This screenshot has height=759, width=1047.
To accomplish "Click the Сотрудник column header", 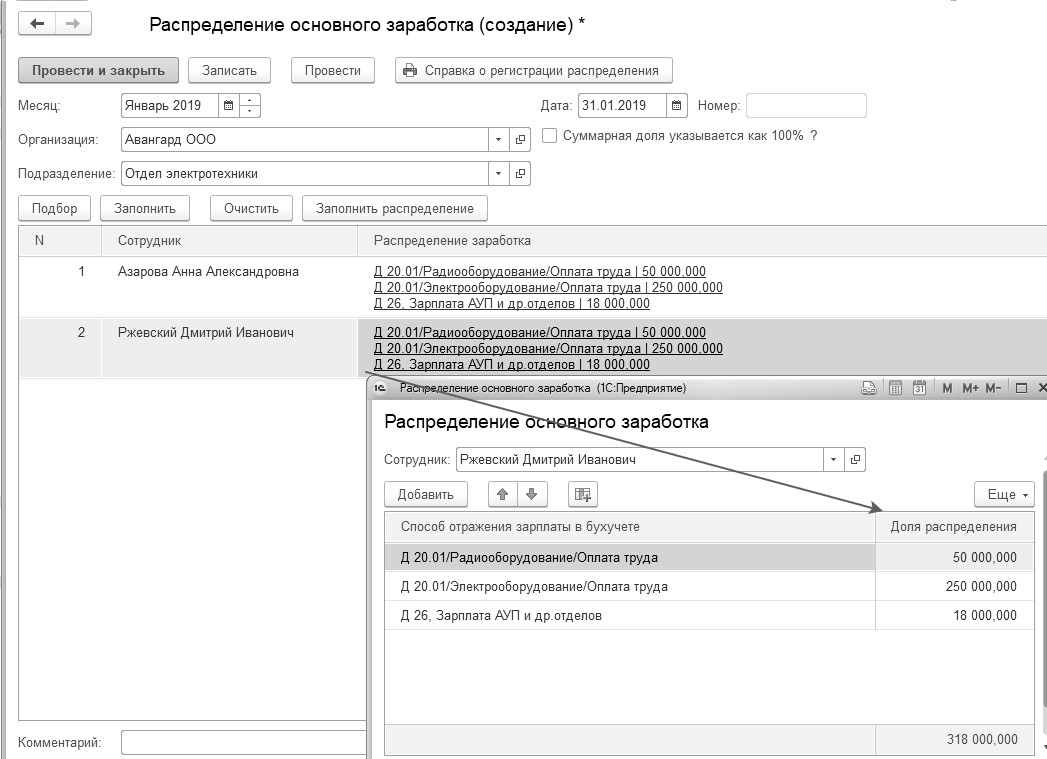I will 229,240.
